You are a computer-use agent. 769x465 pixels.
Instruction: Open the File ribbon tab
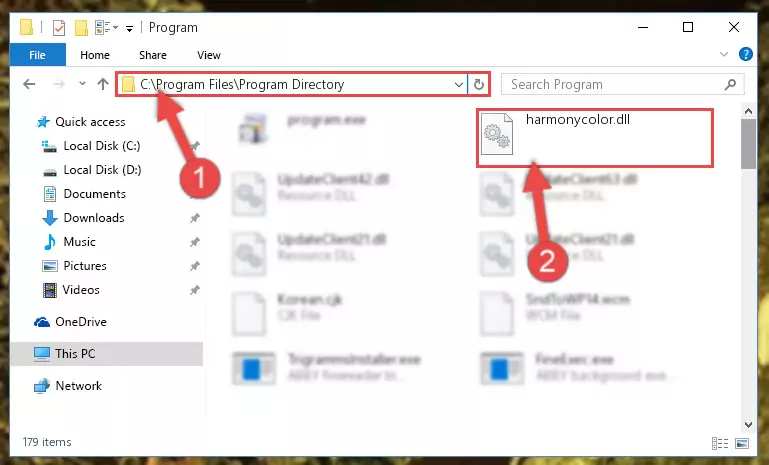click(37, 55)
